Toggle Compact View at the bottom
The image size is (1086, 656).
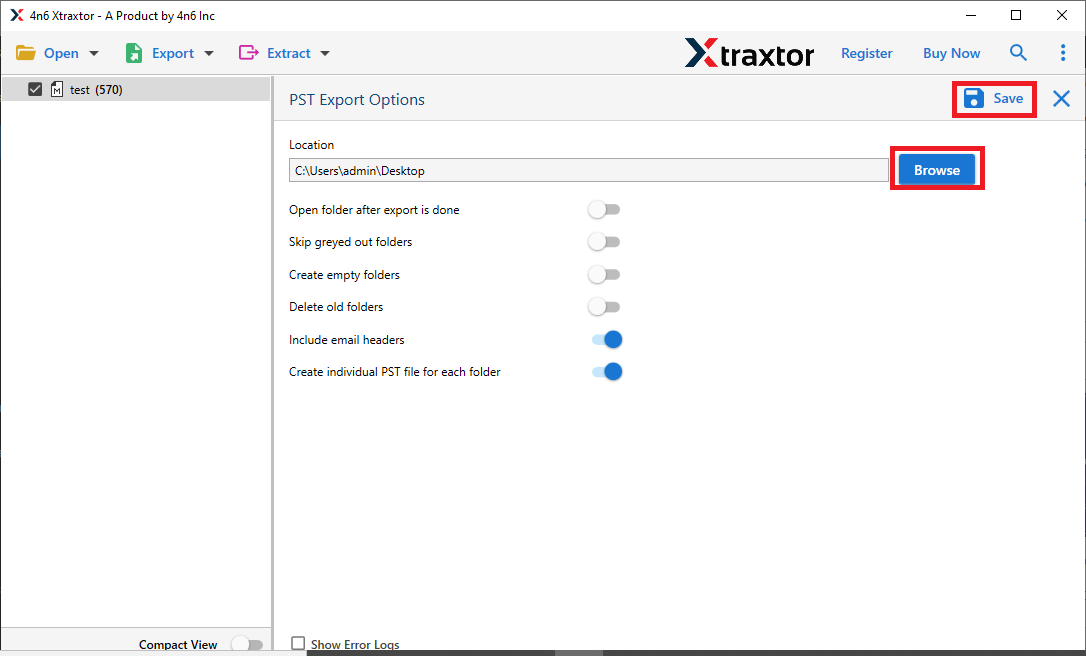pos(247,644)
